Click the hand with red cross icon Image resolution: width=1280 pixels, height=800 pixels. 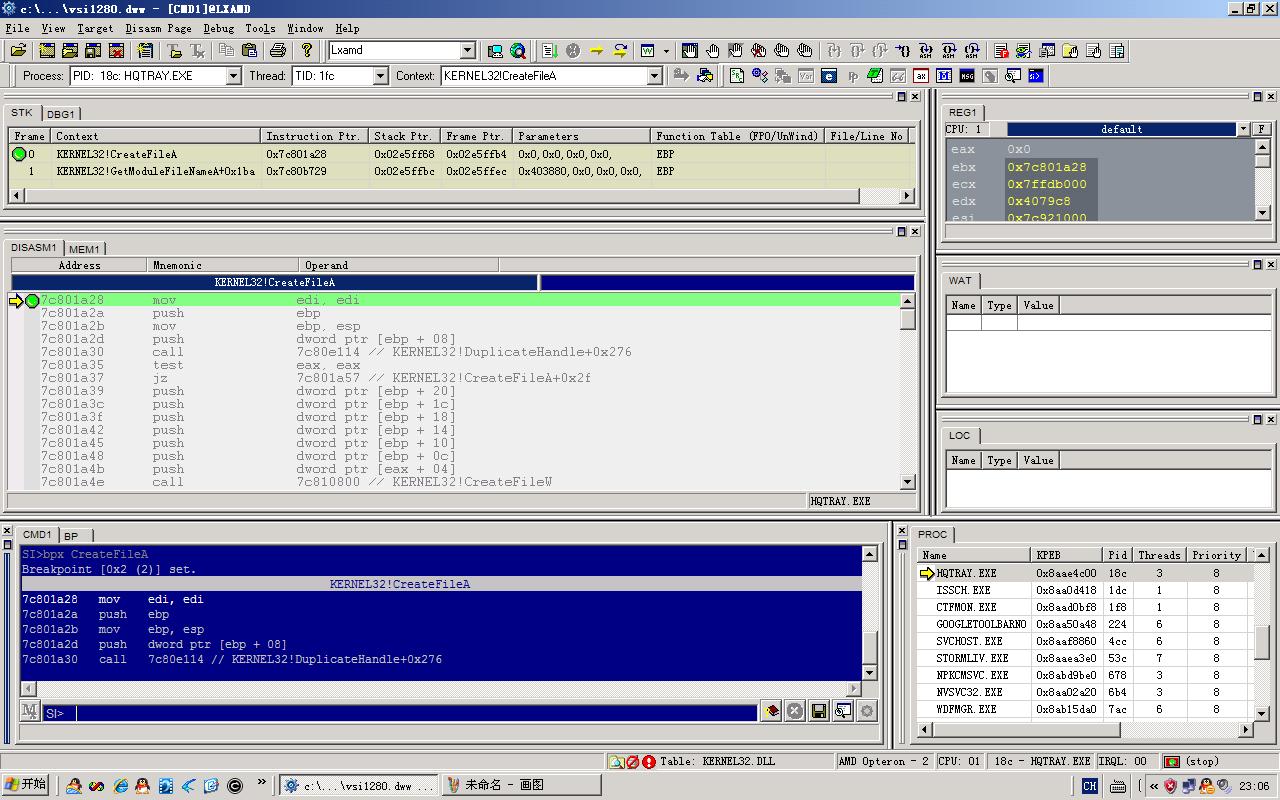(x=759, y=50)
